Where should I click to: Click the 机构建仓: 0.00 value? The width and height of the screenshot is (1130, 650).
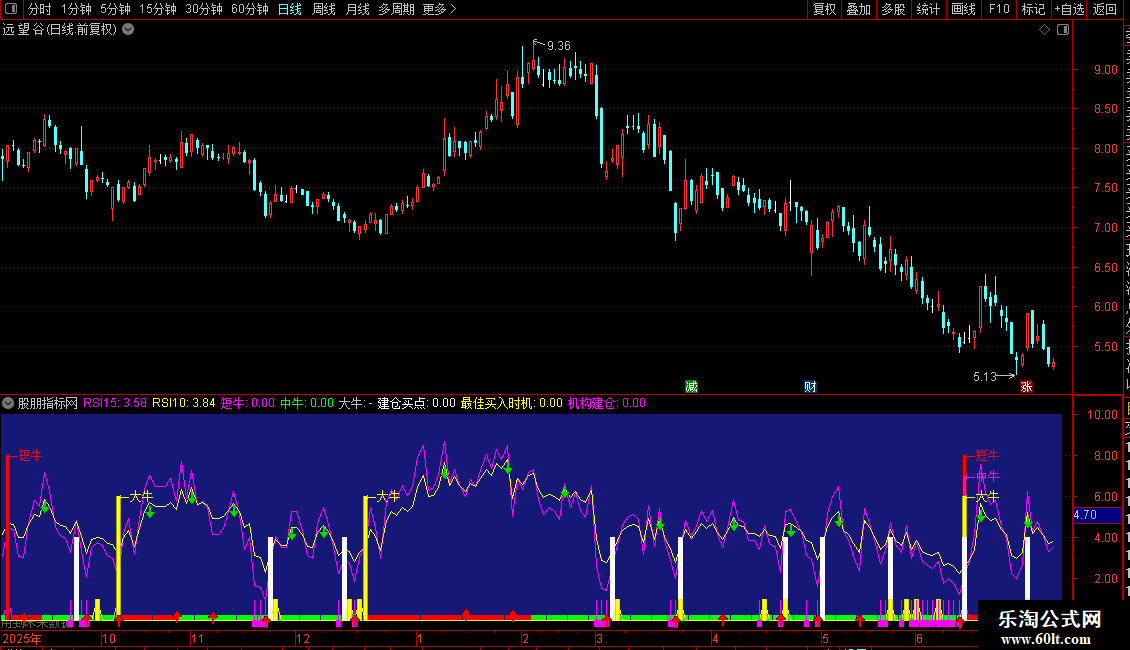607,403
